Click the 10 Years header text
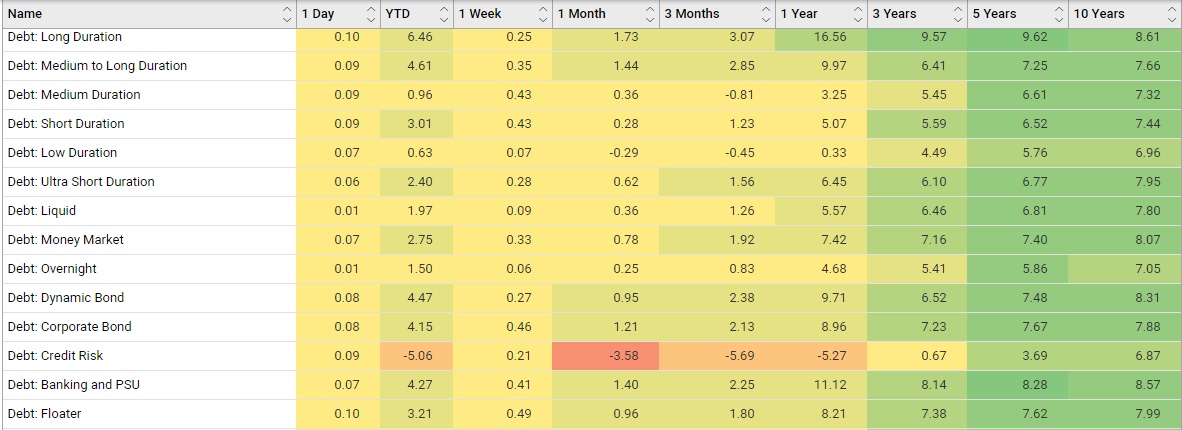 point(1099,14)
